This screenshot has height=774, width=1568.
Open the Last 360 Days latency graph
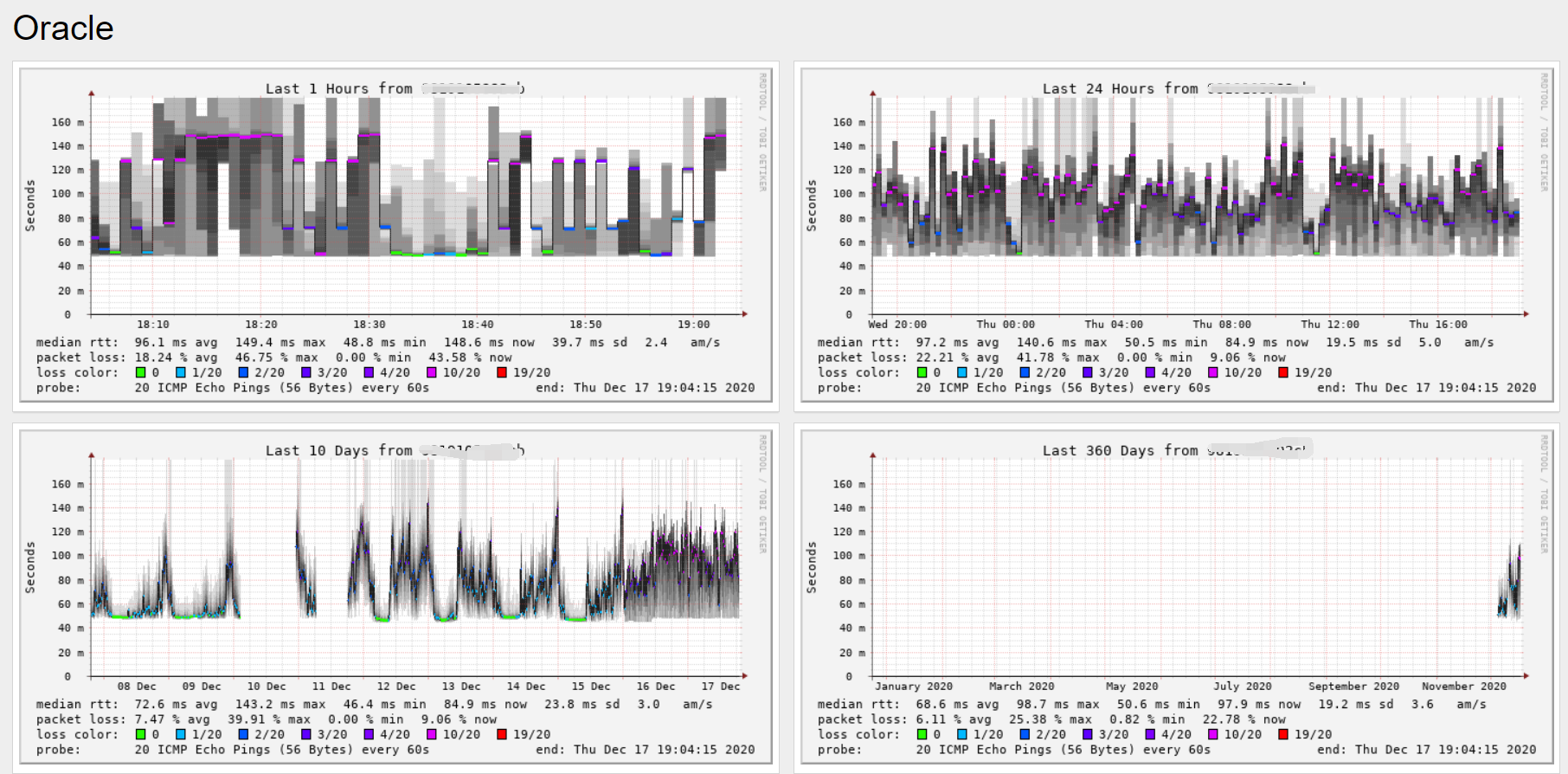[1177, 597]
